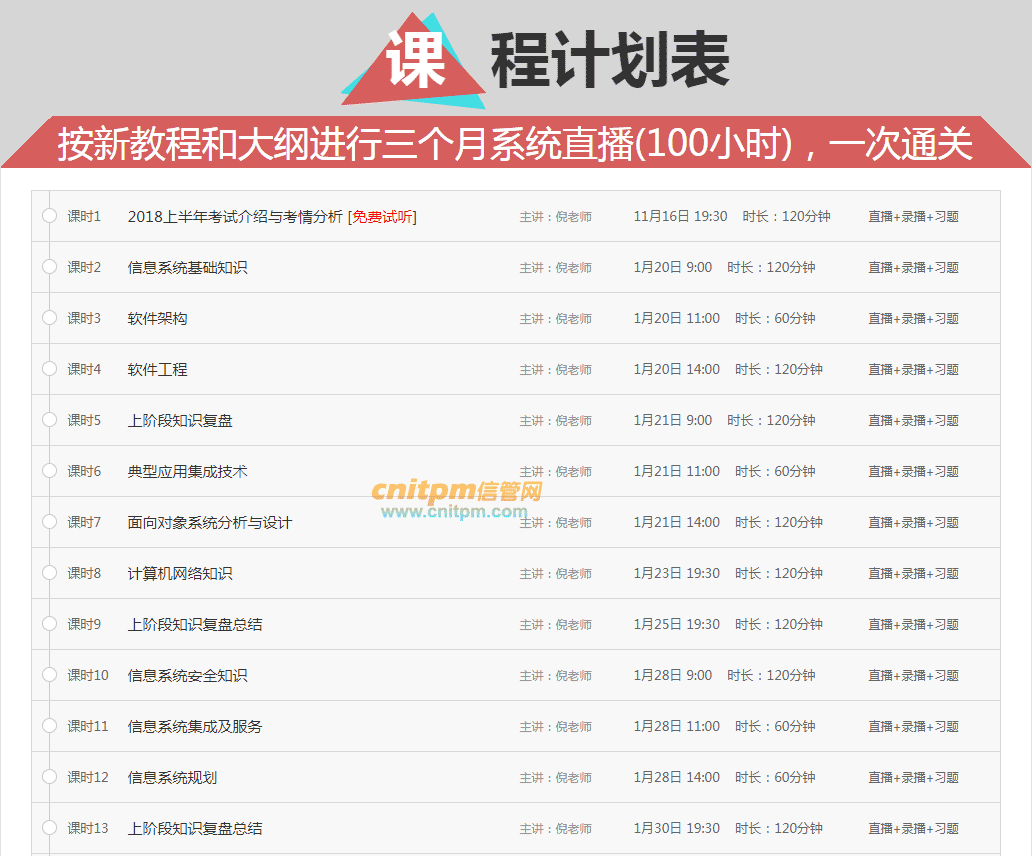1032x856 pixels.
Task: Open the 信息系统规划 lesson
Action: 172,778
